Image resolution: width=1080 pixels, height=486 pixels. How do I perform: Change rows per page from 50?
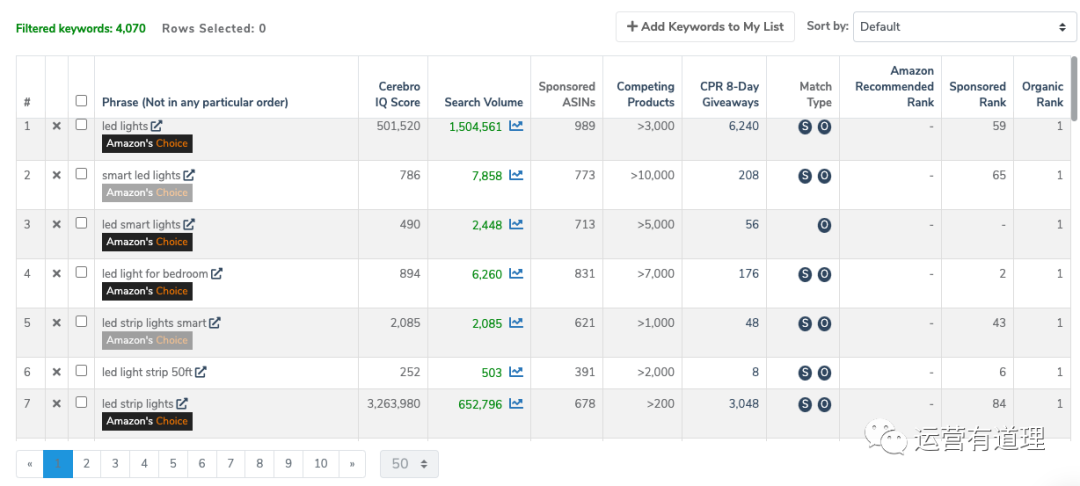coord(409,464)
